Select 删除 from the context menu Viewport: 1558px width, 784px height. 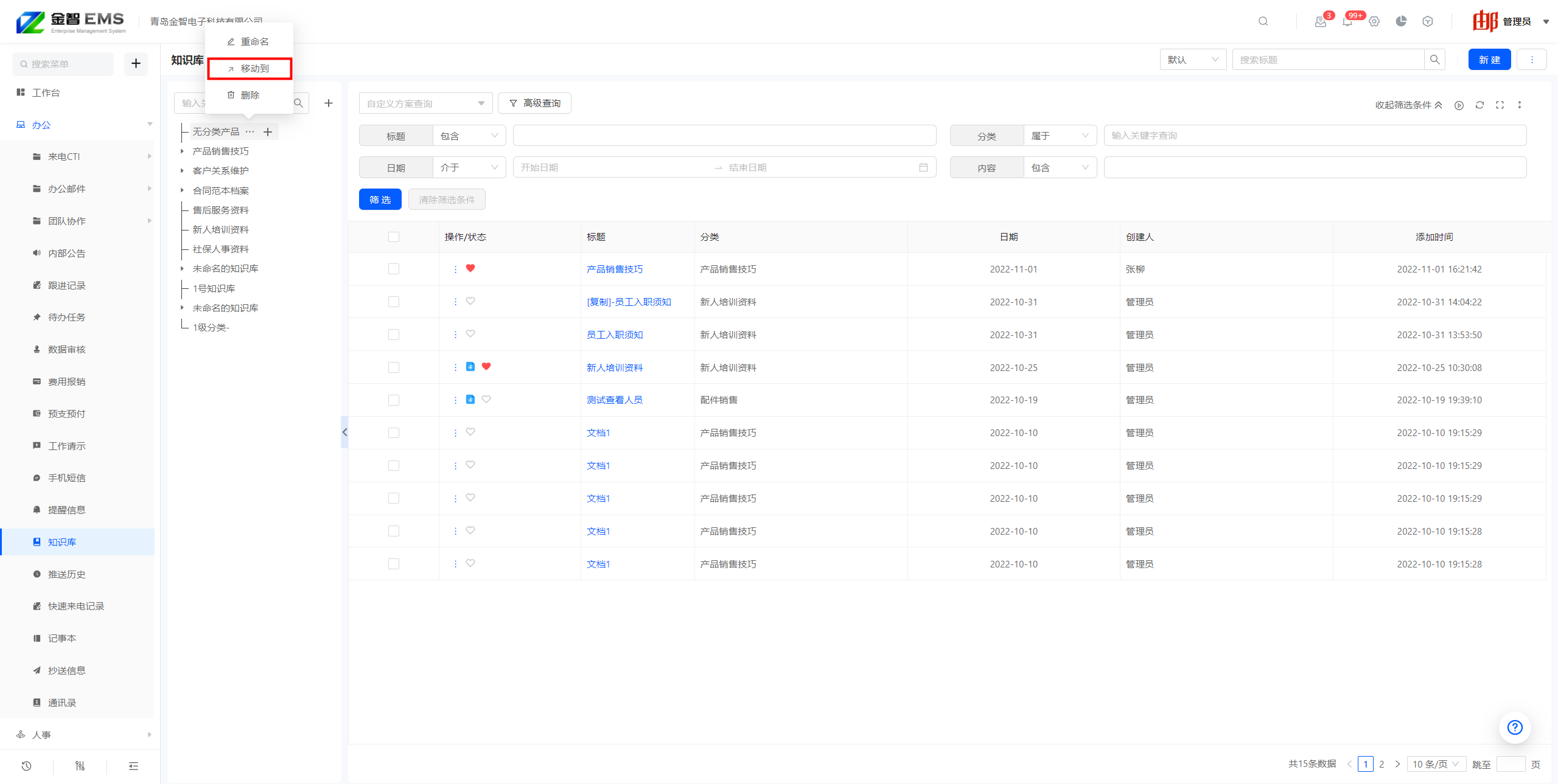(250, 95)
